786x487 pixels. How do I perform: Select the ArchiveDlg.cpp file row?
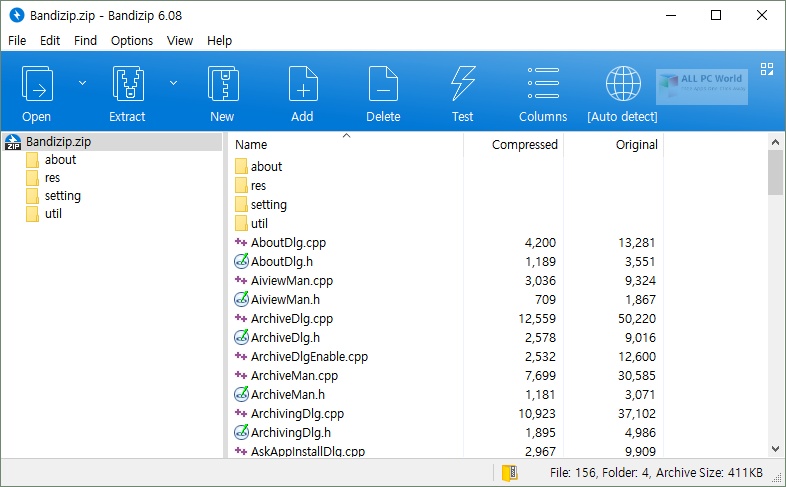tap(291, 318)
